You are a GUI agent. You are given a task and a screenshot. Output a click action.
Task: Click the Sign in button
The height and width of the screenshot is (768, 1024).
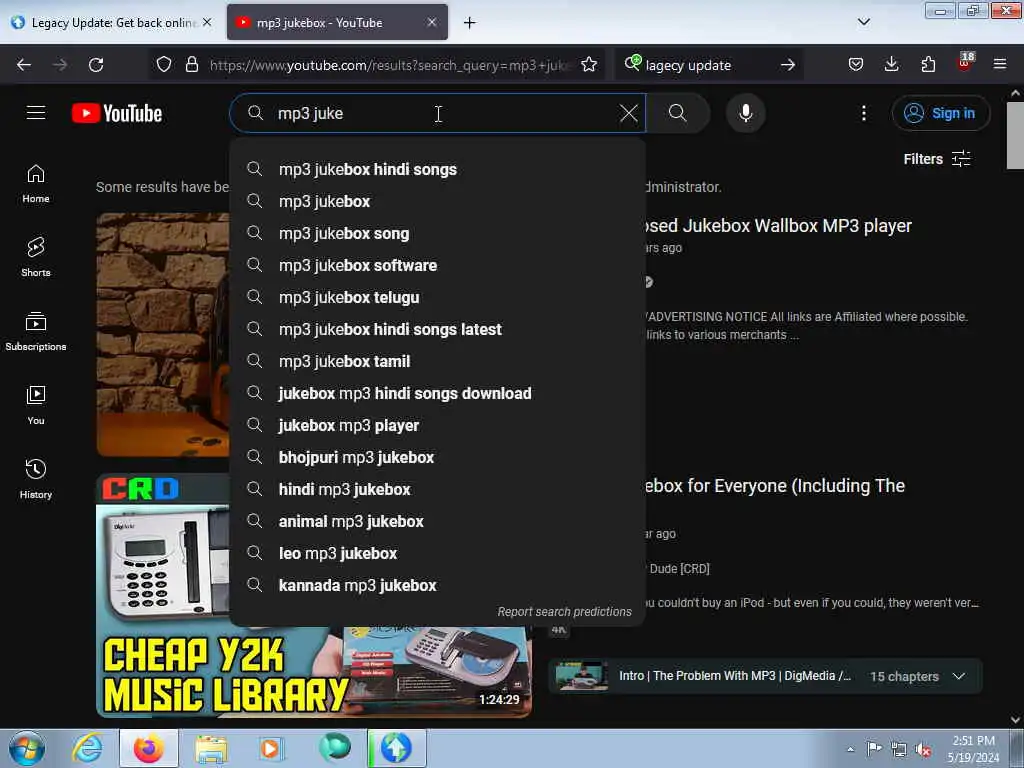coord(940,113)
